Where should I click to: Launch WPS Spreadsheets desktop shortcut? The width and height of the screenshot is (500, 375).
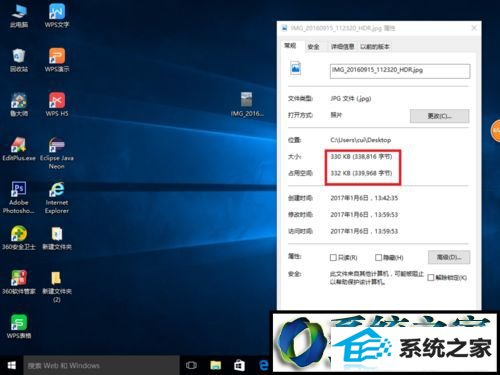pos(19,327)
